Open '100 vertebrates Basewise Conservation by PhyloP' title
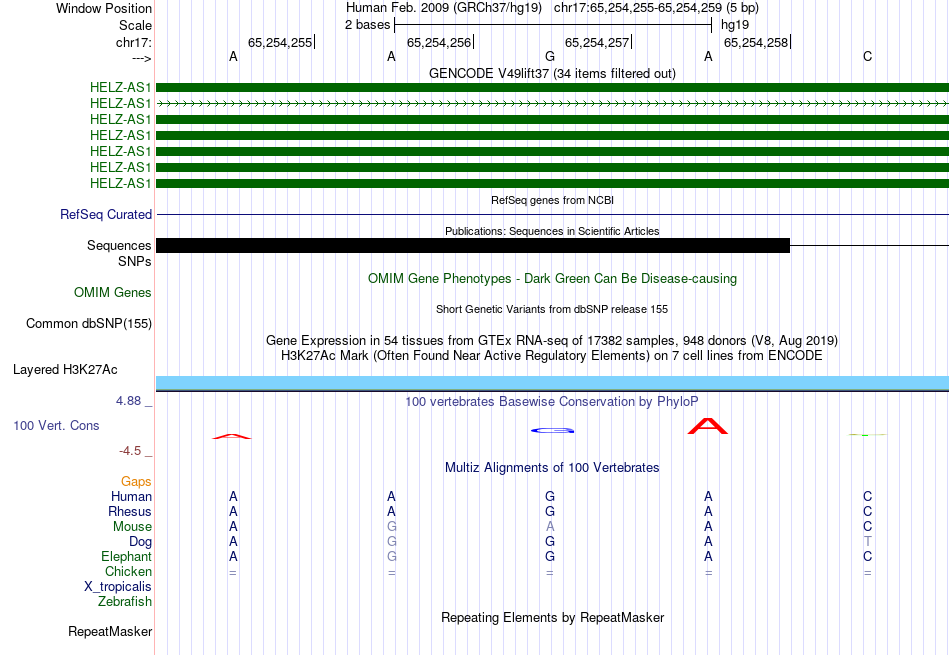 [552, 402]
